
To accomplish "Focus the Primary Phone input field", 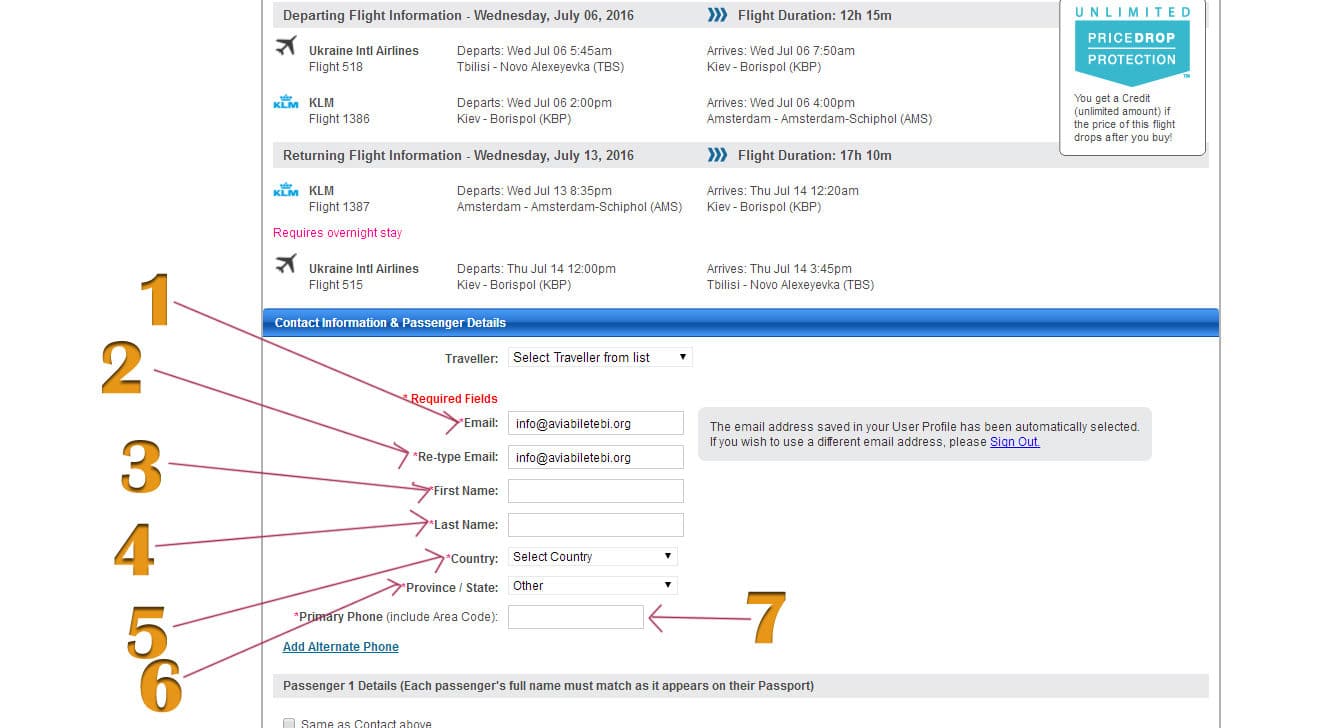I will (575, 617).
